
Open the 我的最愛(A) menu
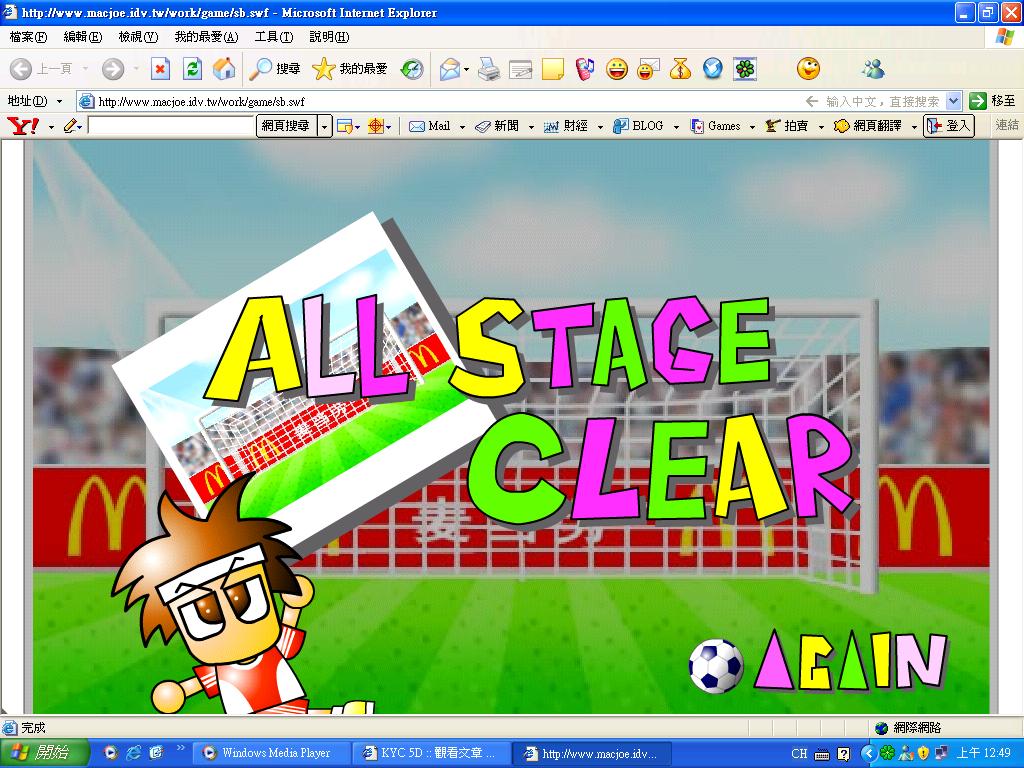pos(206,37)
